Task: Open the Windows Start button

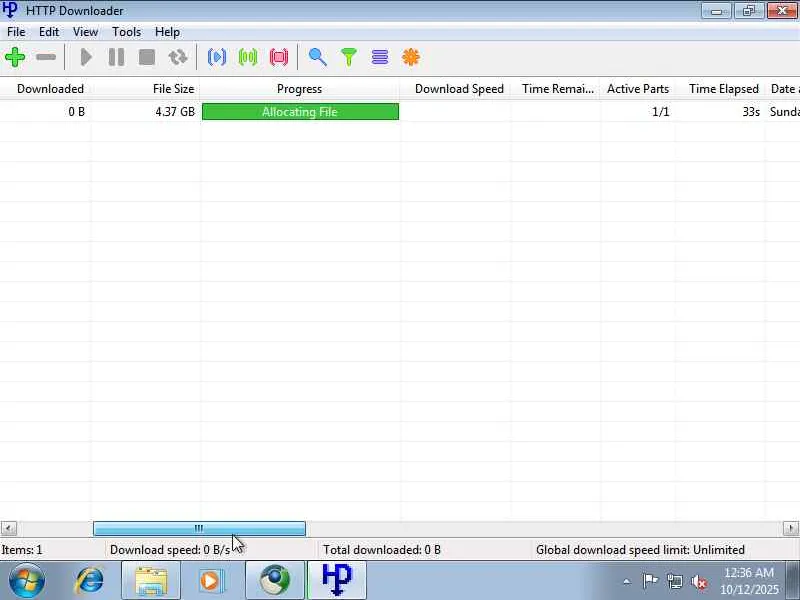Action: 26,581
